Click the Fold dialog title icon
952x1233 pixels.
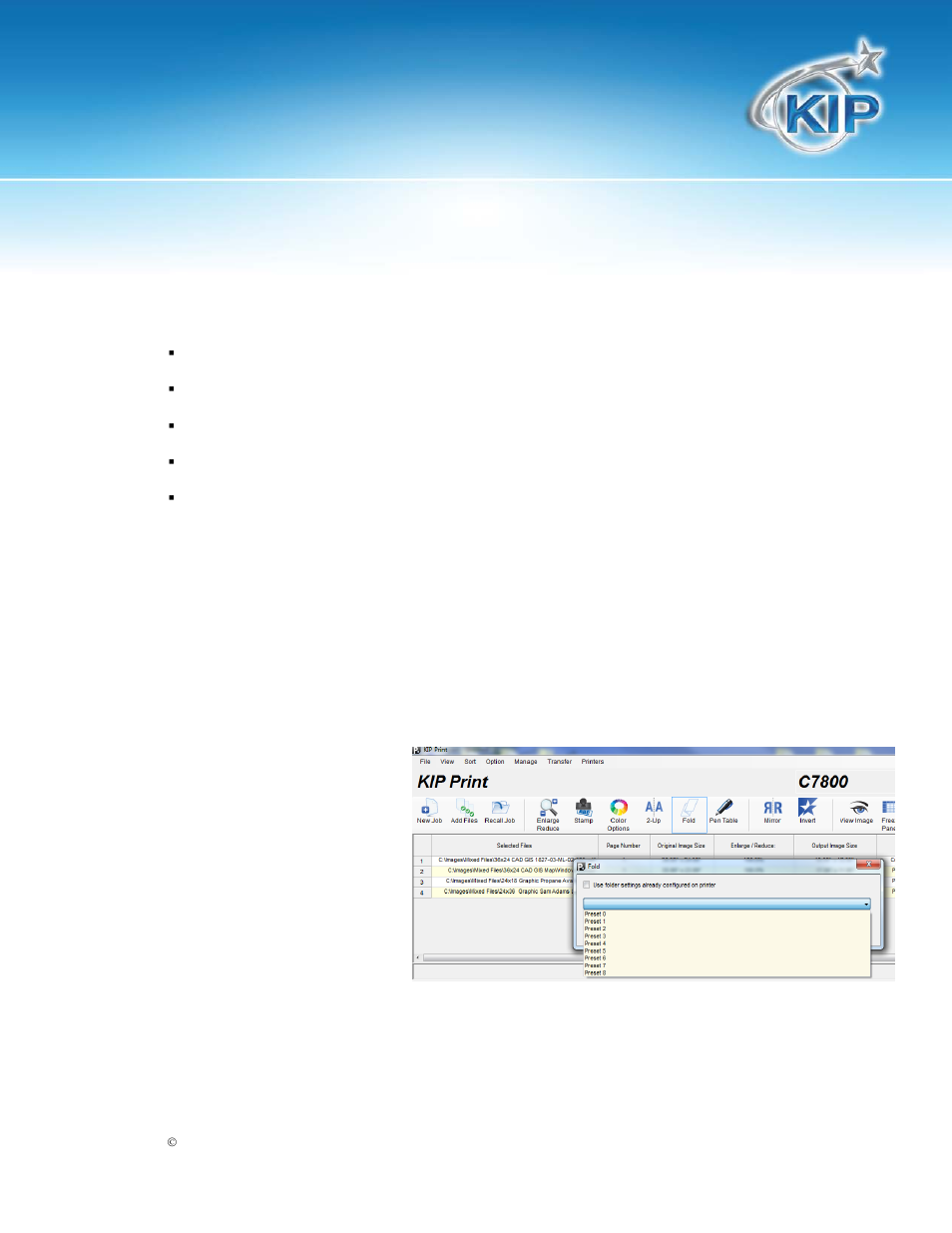click(582, 867)
